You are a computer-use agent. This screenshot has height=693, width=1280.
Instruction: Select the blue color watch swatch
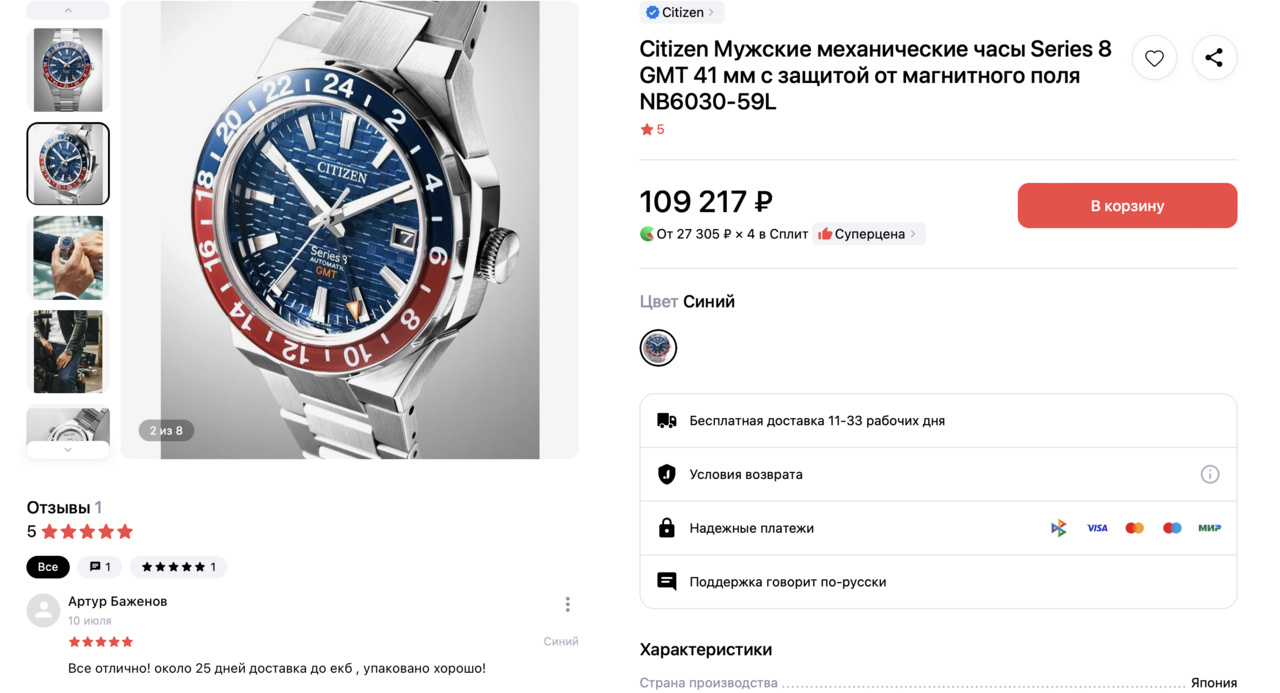[x=658, y=348]
